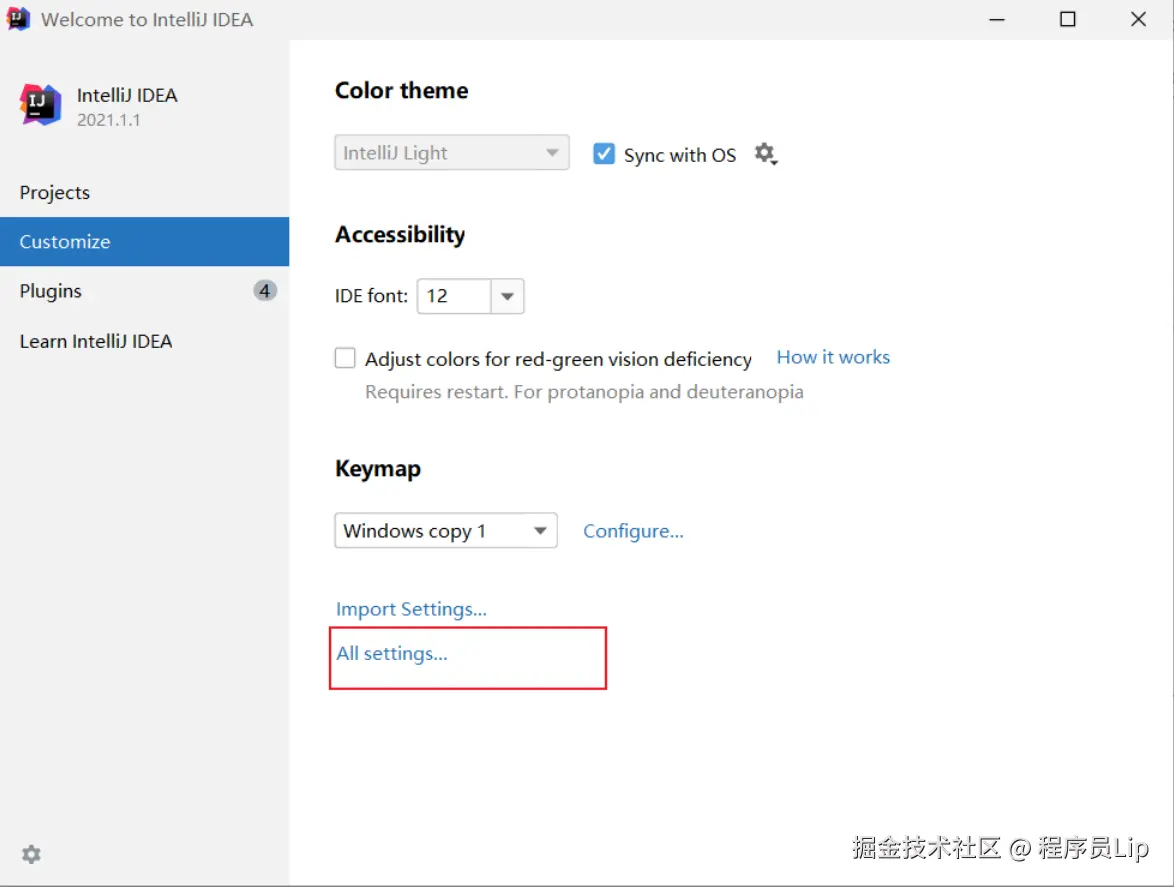
Task: Click the IDE font value field 12
Action: click(454, 296)
